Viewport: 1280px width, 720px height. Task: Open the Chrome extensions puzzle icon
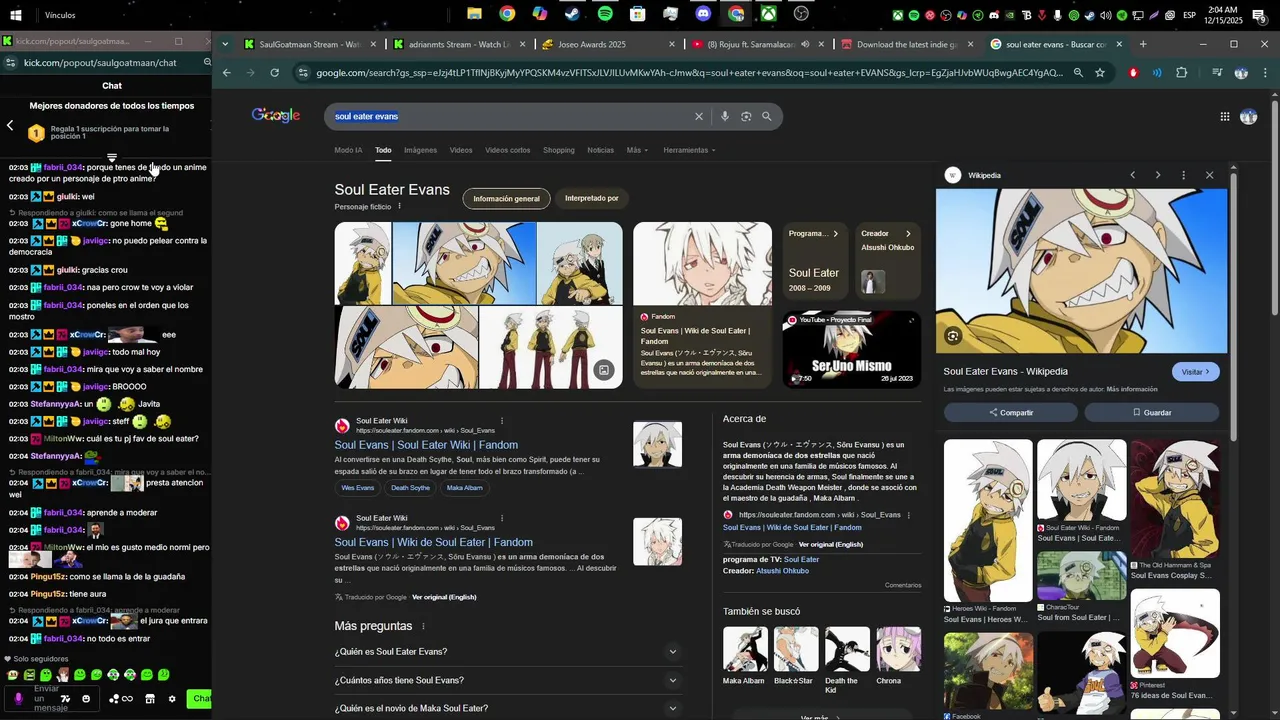click(1182, 73)
